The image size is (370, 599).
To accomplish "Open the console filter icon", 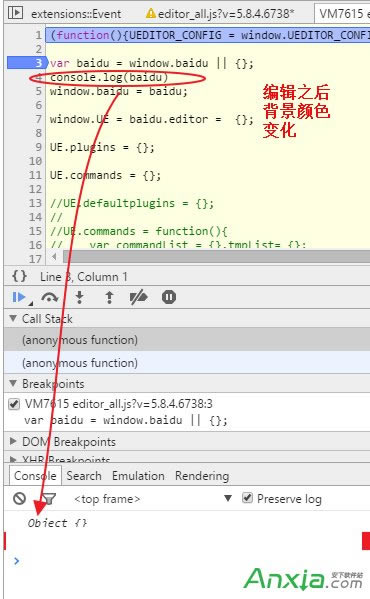I will pos(48,499).
